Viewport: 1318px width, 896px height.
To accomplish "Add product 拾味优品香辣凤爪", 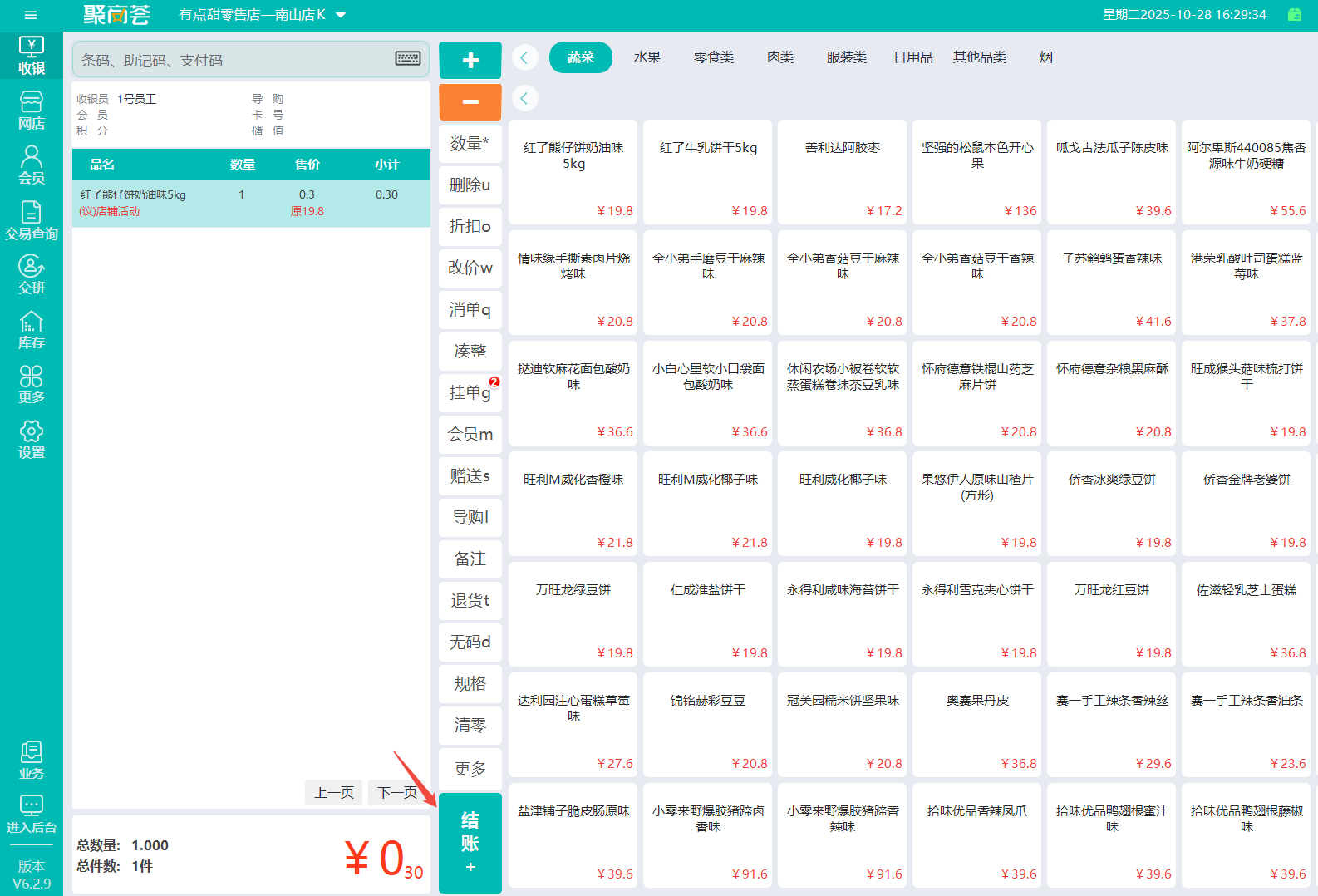I will tap(977, 835).
